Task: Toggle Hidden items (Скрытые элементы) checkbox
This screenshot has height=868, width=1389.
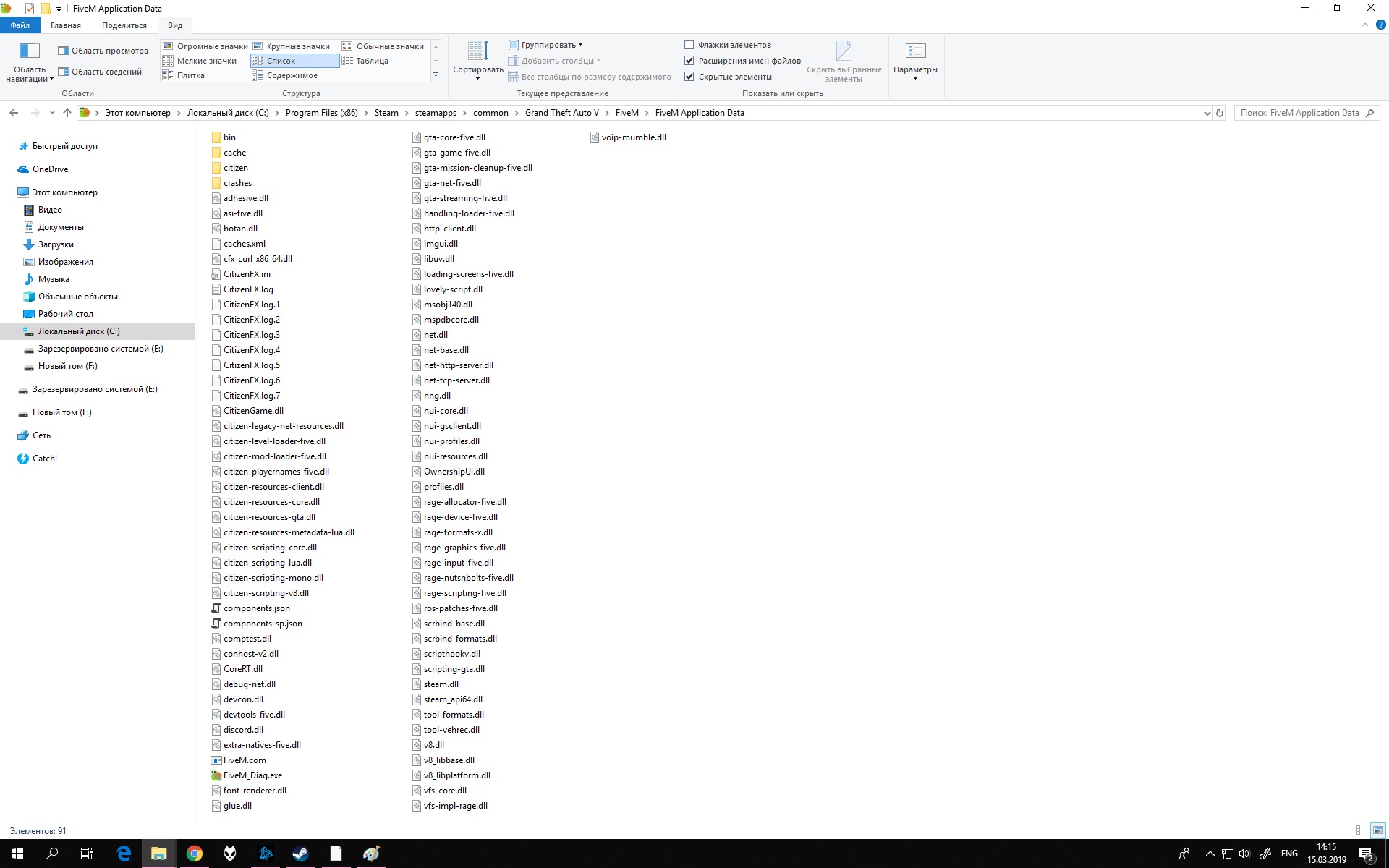Action: point(689,77)
